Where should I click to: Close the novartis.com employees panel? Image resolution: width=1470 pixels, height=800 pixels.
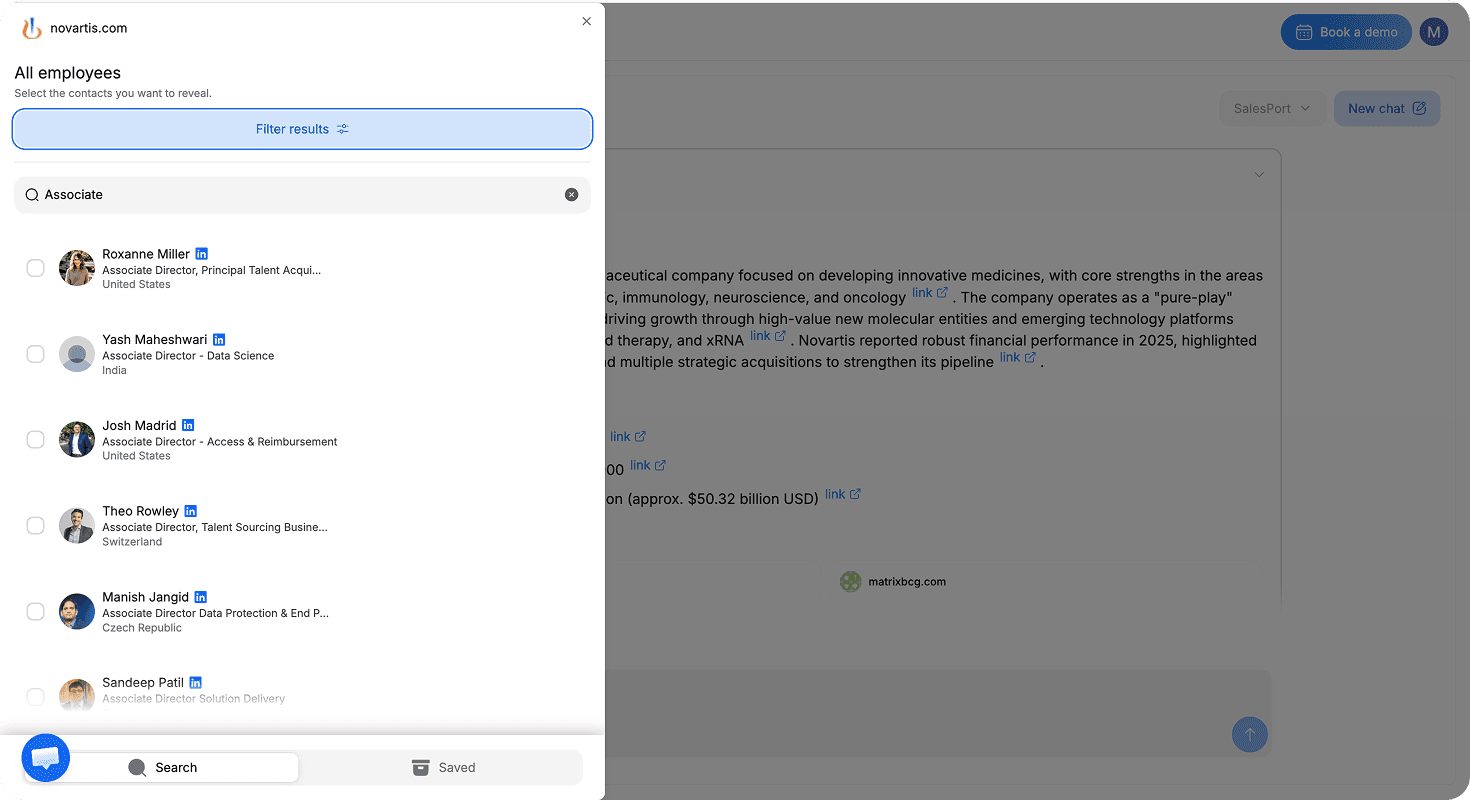coord(586,21)
